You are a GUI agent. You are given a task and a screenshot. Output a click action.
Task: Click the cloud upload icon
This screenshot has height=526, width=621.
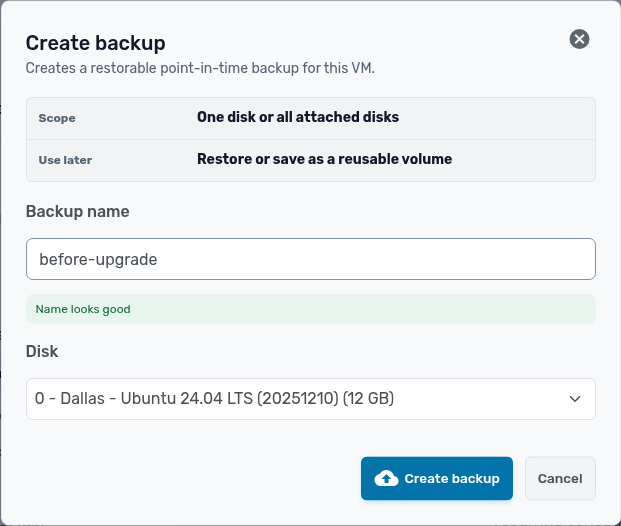point(386,478)
